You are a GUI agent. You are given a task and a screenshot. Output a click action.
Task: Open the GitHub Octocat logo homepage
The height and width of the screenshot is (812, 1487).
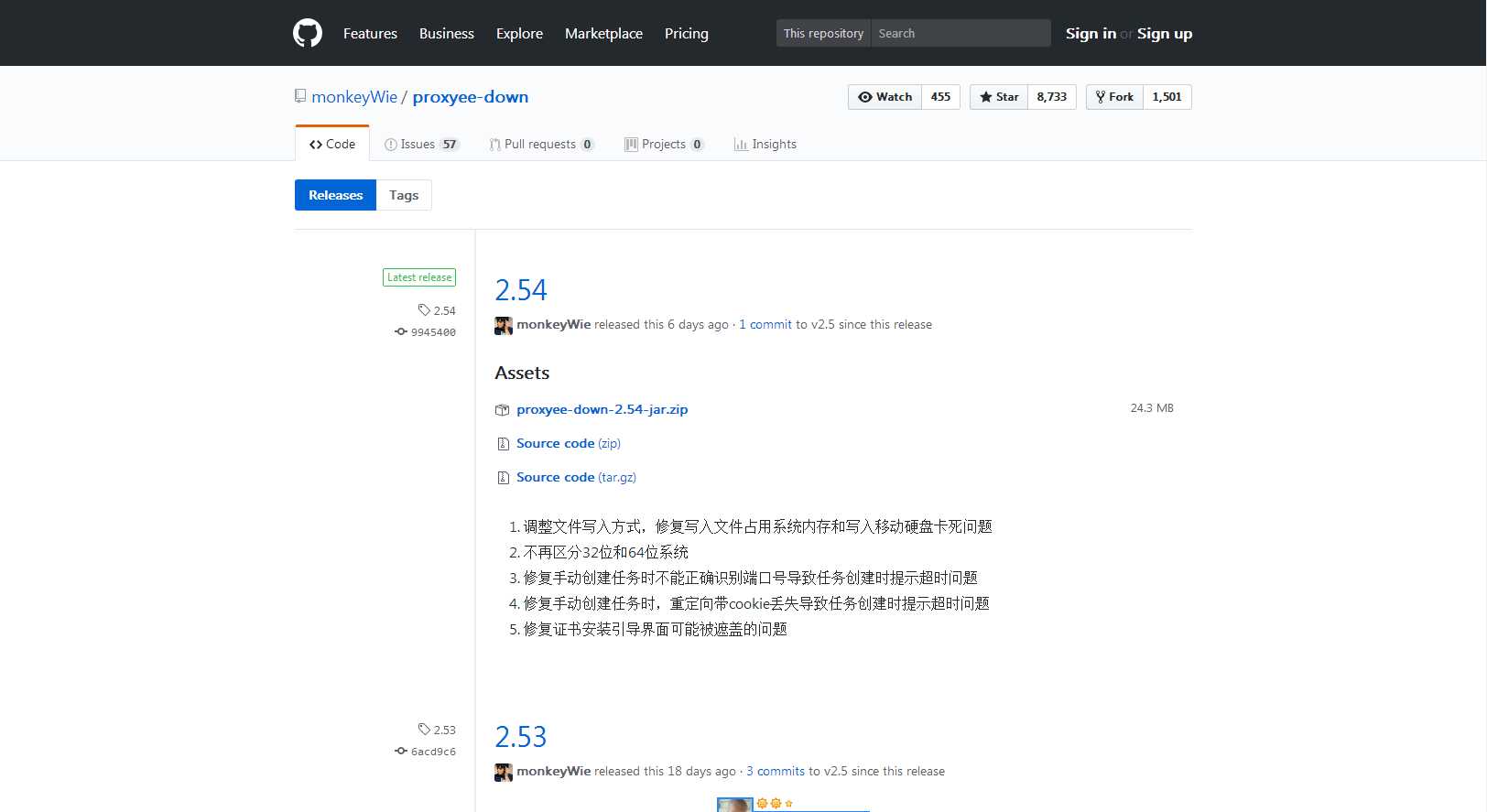[308, 33]
